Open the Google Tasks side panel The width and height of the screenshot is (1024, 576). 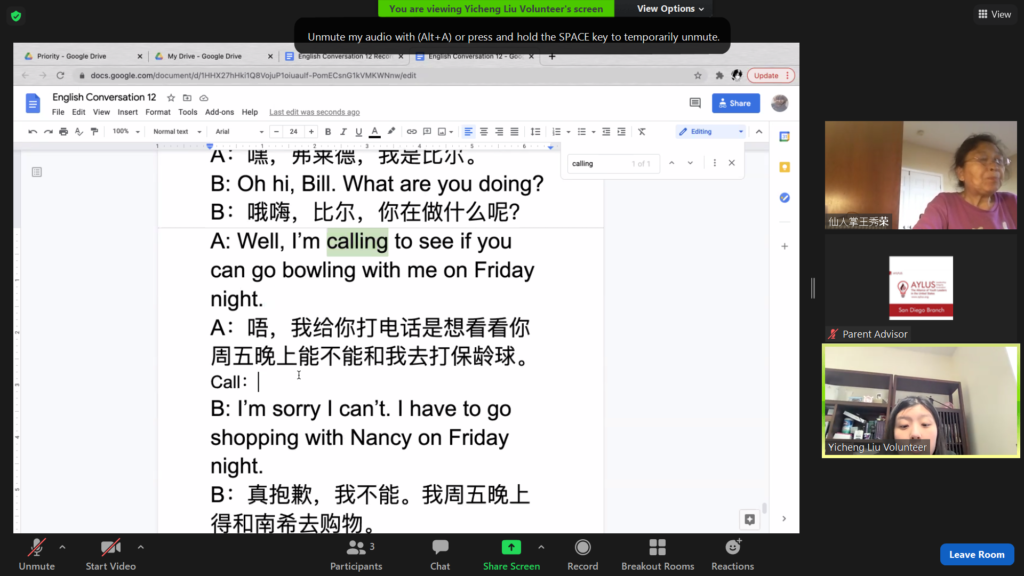[x=785, y=198]
